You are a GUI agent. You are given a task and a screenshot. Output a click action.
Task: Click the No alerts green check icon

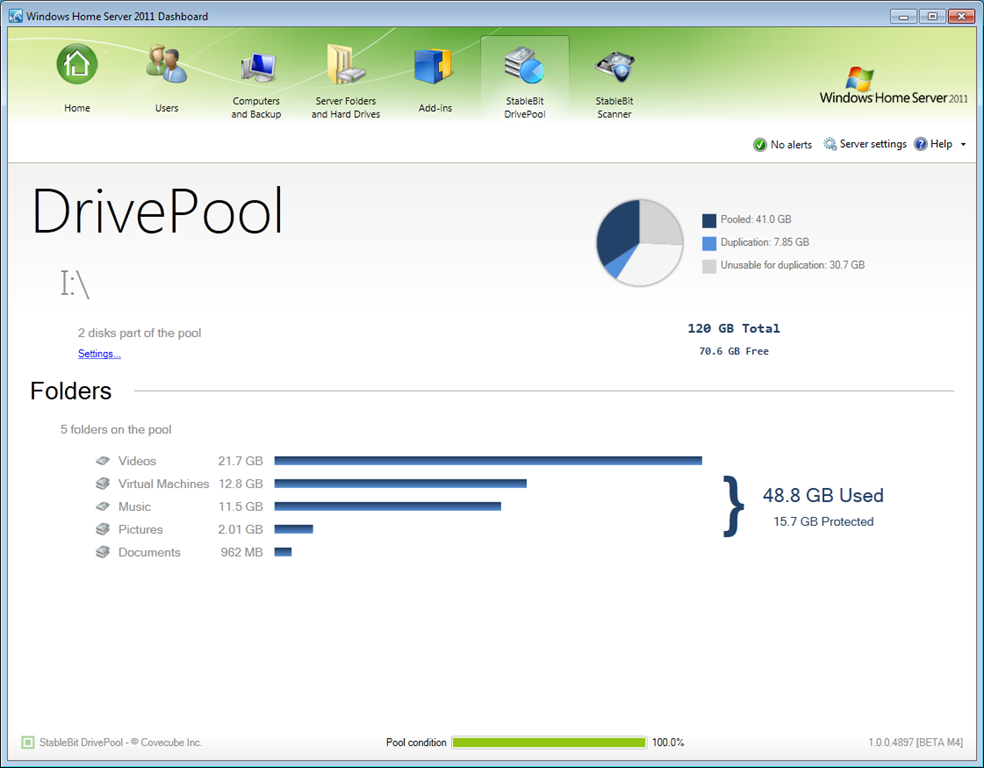[x=760, y=145]
